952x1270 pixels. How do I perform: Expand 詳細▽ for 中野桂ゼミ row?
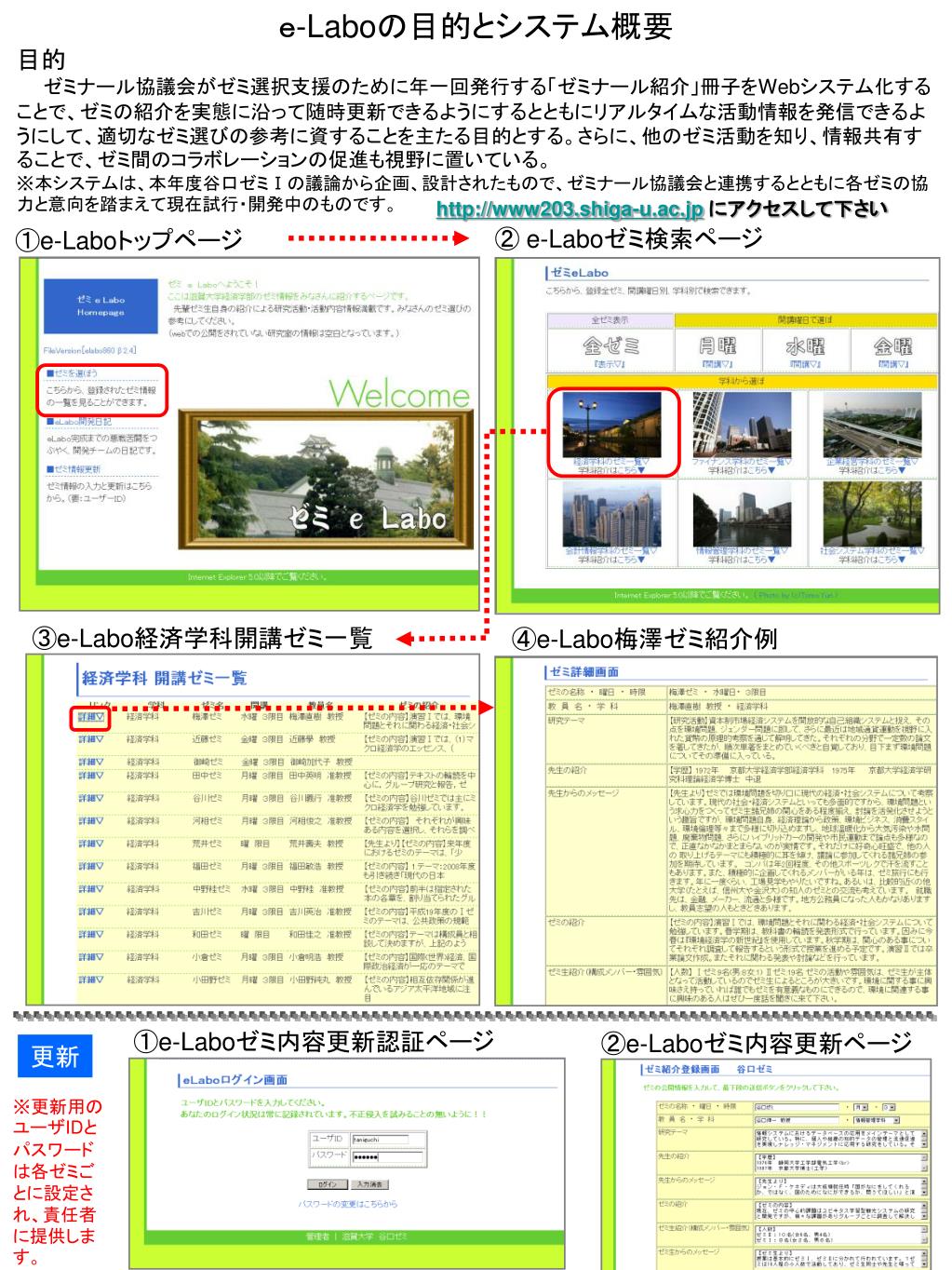(x=90, y=888)
